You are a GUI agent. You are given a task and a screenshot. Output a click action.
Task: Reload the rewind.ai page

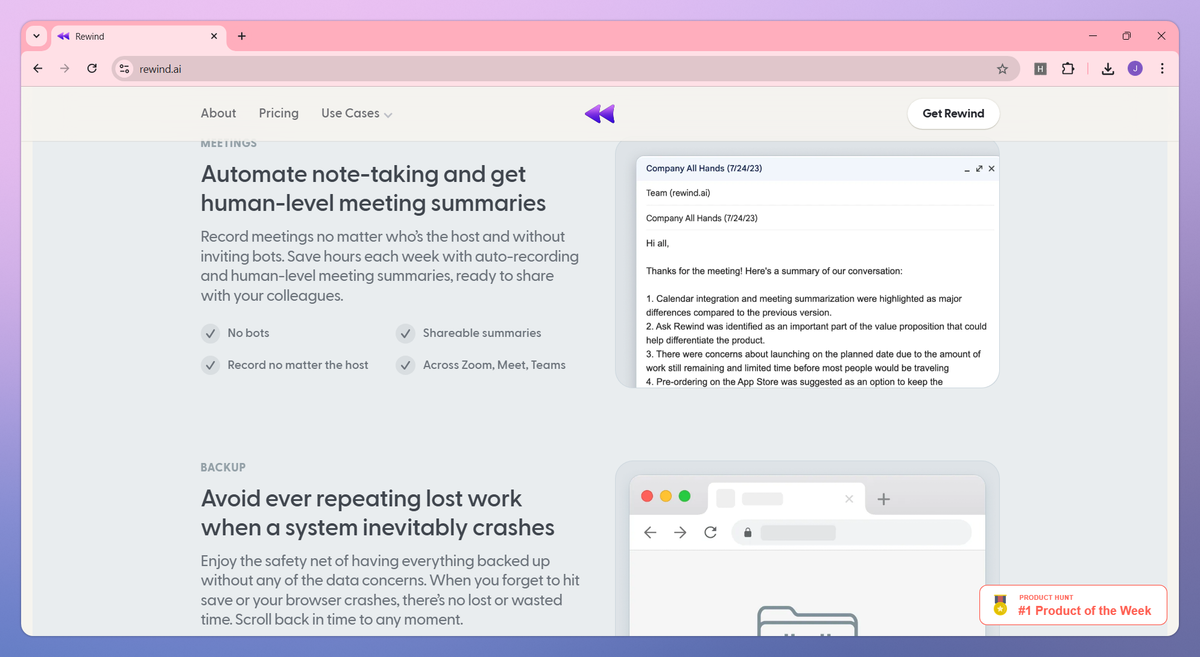tap(92, 69)
